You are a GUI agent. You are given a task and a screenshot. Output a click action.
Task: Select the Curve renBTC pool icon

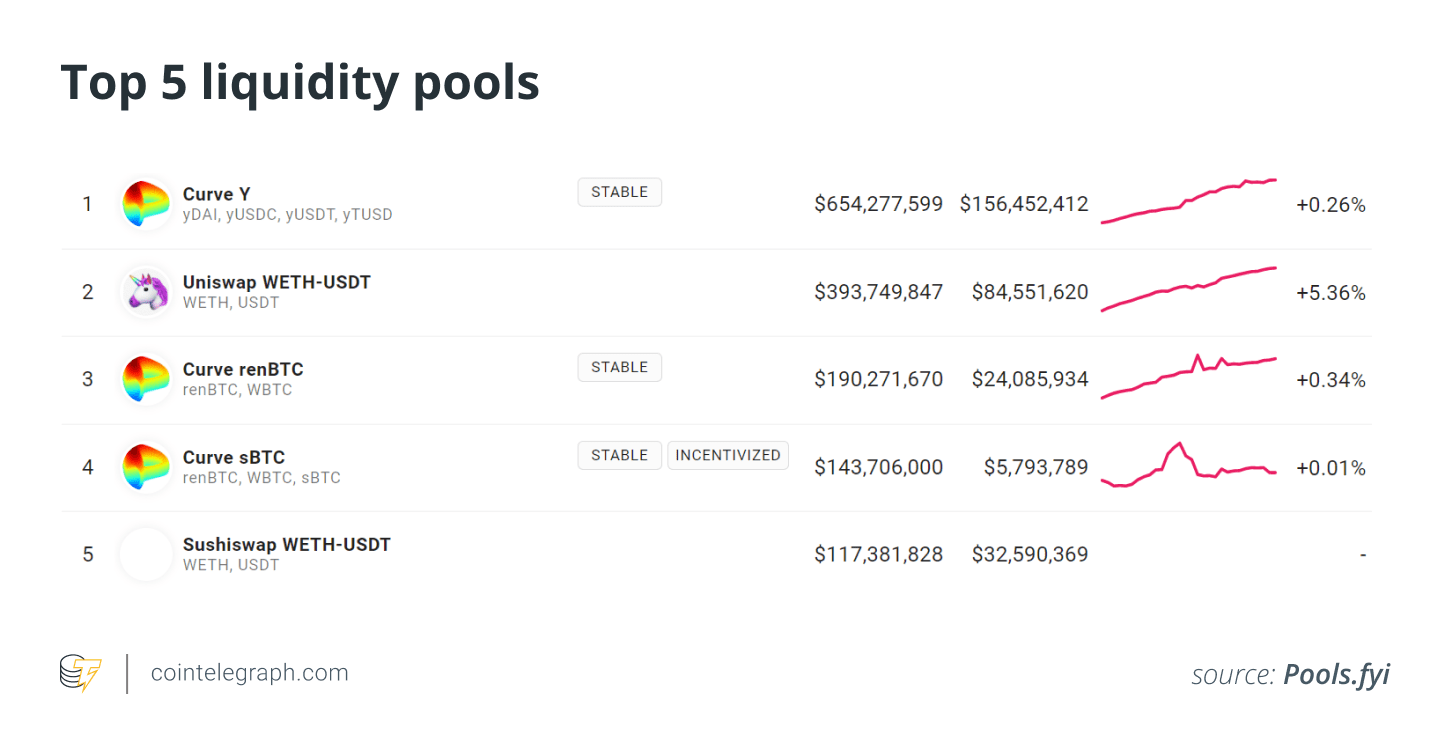point(146,379)
